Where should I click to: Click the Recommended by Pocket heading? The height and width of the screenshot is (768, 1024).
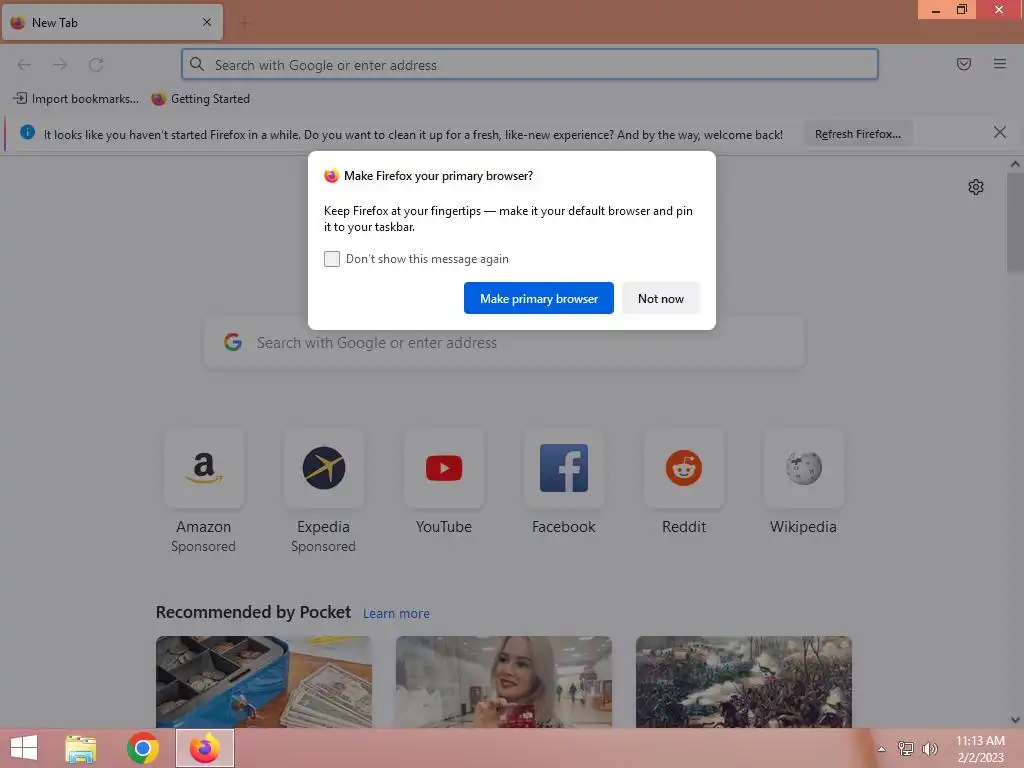coord(253,612)
